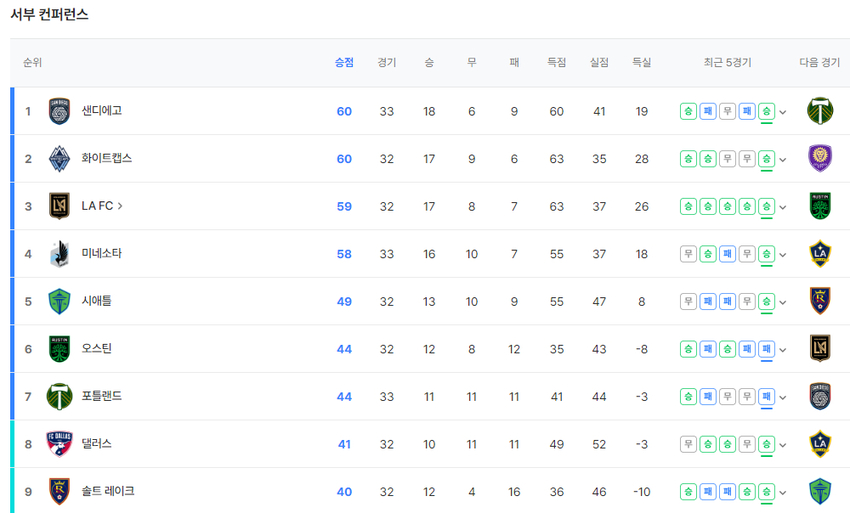Image resolution: width=850 pixels, height=513 pixels.
Task: Click the San Diego team logo in row 1
Action: (60, 111)
